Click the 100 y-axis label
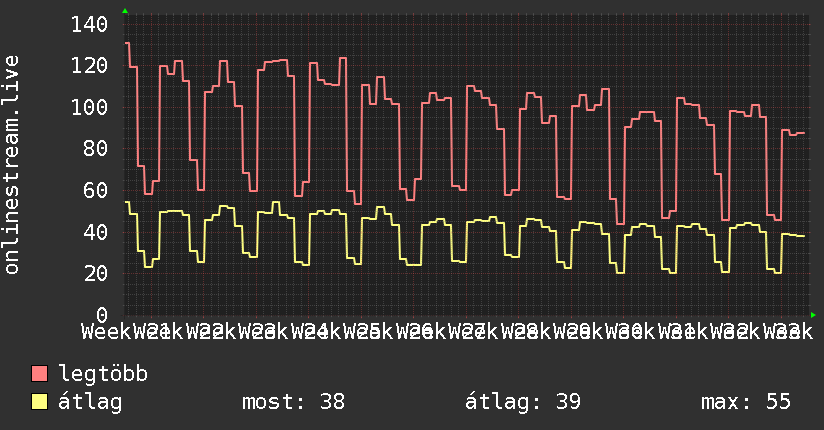The height and width of the screenshot is (430, 824). 89,107
